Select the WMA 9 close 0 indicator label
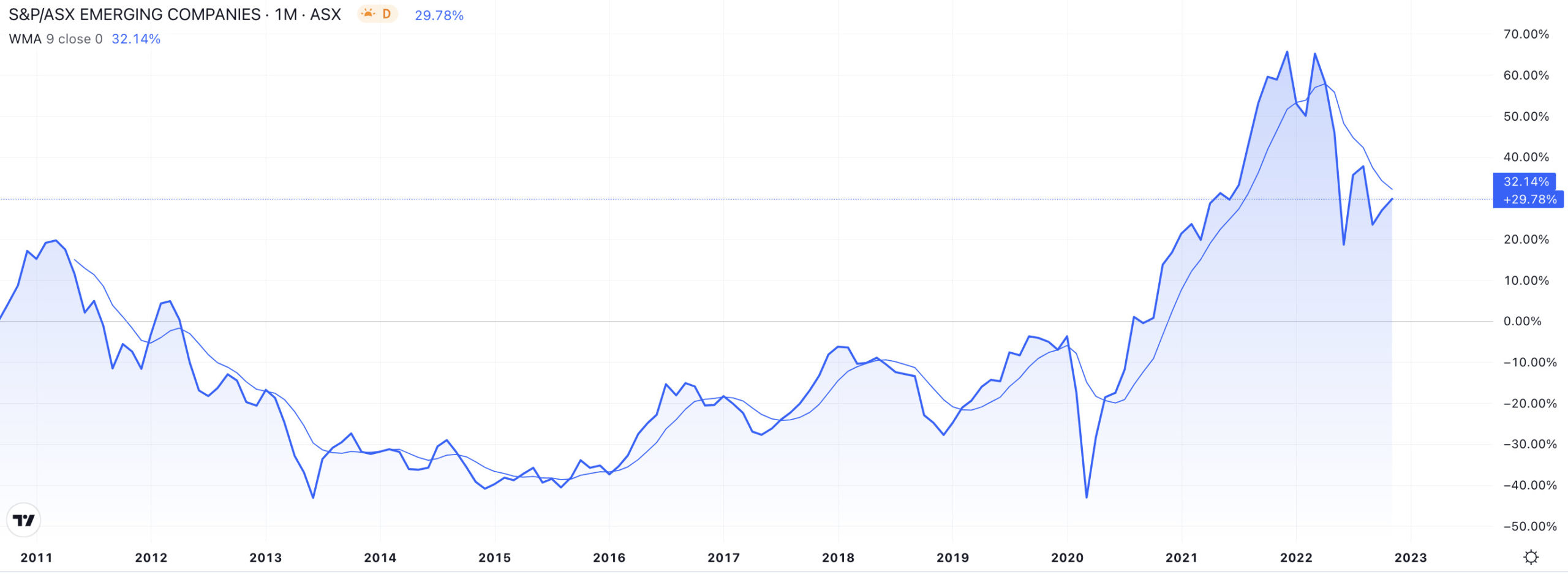This screenshot has height=574, width=1568. [x=56, y=39]
